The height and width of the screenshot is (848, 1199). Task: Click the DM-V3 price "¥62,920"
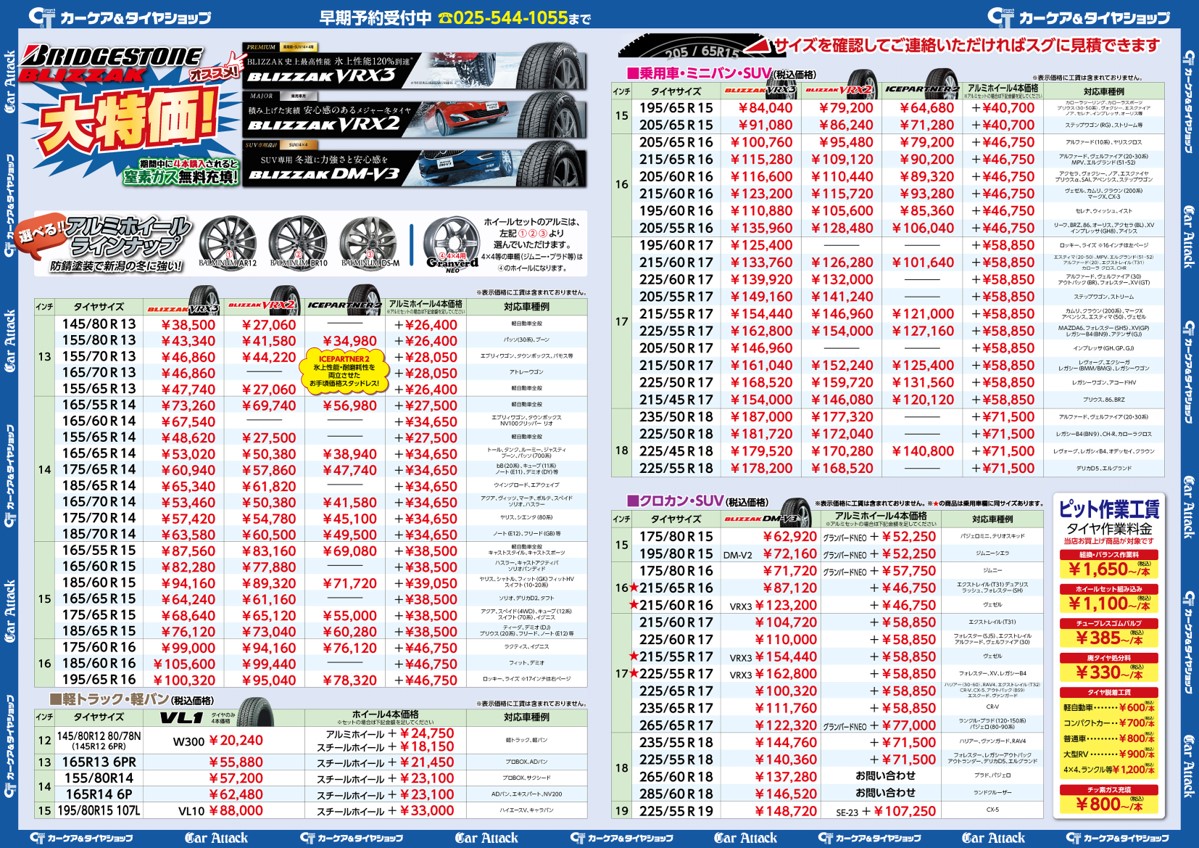click(x=790, y=536)
